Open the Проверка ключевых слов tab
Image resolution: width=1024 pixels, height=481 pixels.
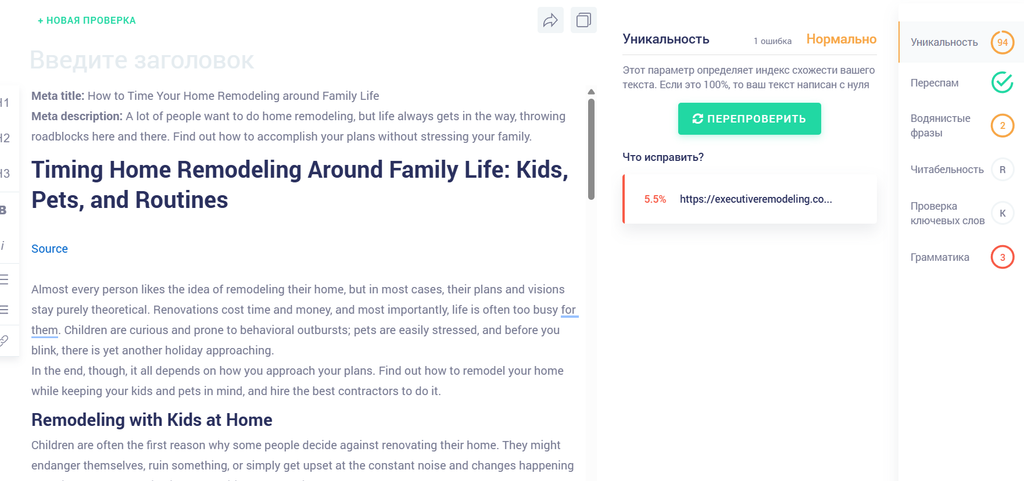961,213
